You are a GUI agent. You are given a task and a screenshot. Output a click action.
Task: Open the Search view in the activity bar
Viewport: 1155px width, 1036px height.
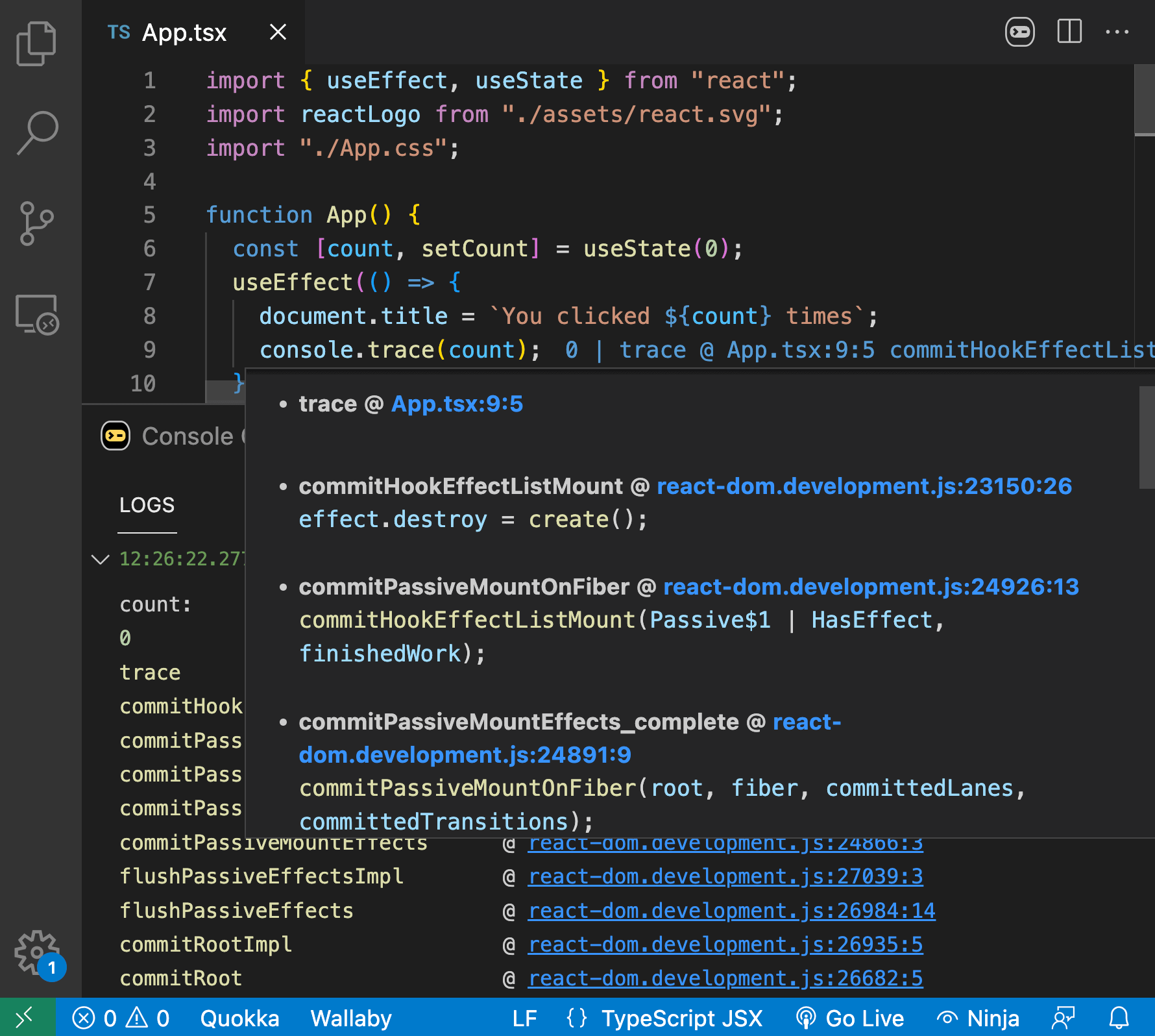[x=37, y=132]
